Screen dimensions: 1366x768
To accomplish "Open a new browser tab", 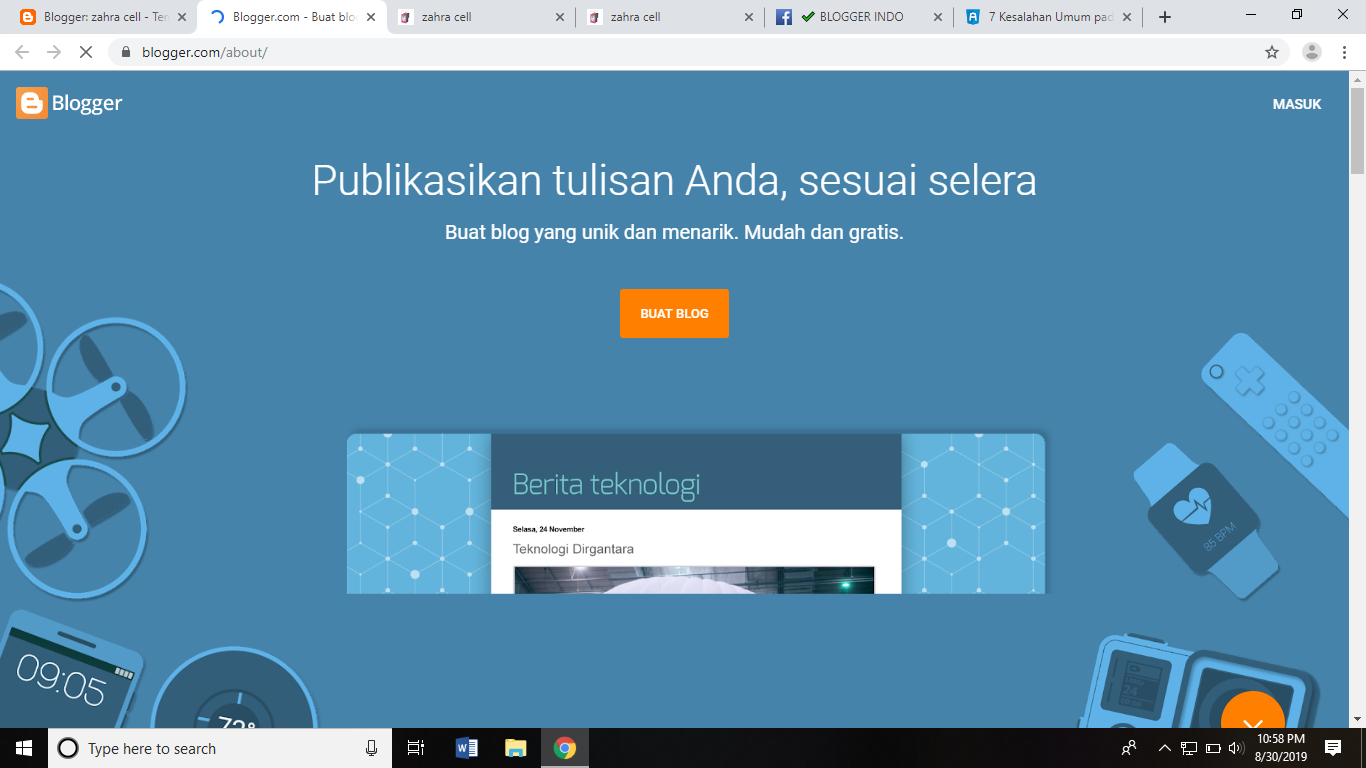I will coord(1164,17).
